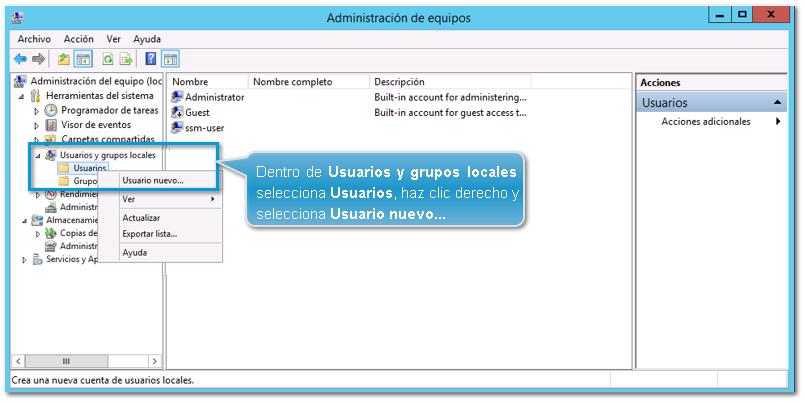Screen dimensions: 804x402
Task: Click the ssm-user account icon
Action: pos(177,128)
